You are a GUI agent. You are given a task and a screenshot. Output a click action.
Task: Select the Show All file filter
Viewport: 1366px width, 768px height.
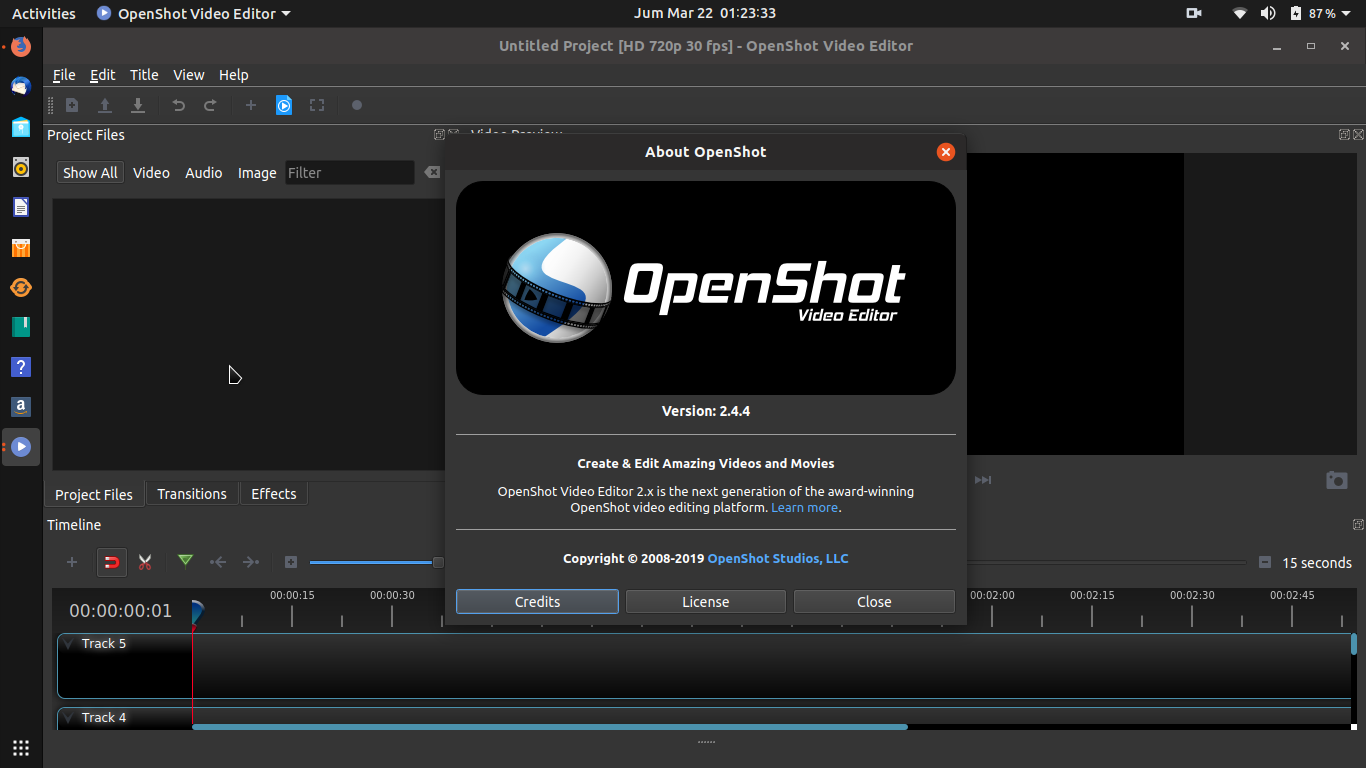tap(90, 173)
